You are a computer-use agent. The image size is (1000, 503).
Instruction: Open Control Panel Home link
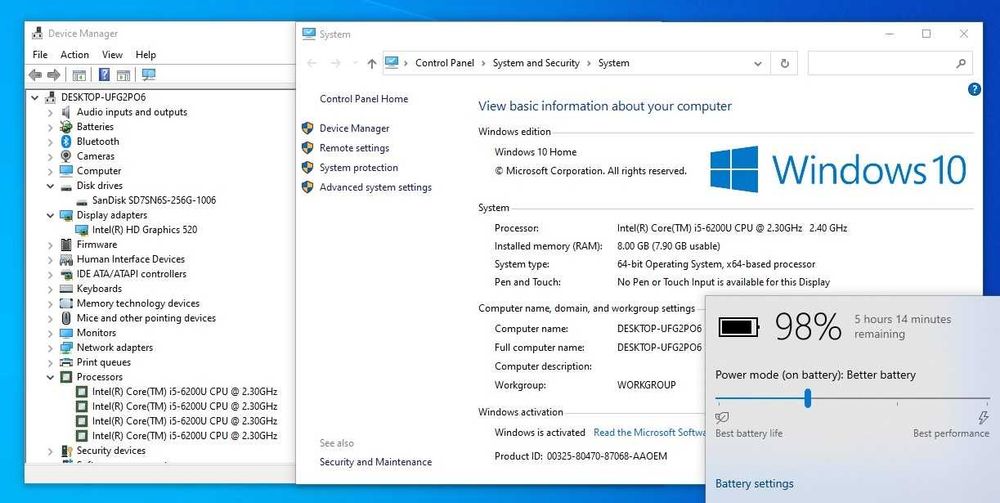coord(364,99)
